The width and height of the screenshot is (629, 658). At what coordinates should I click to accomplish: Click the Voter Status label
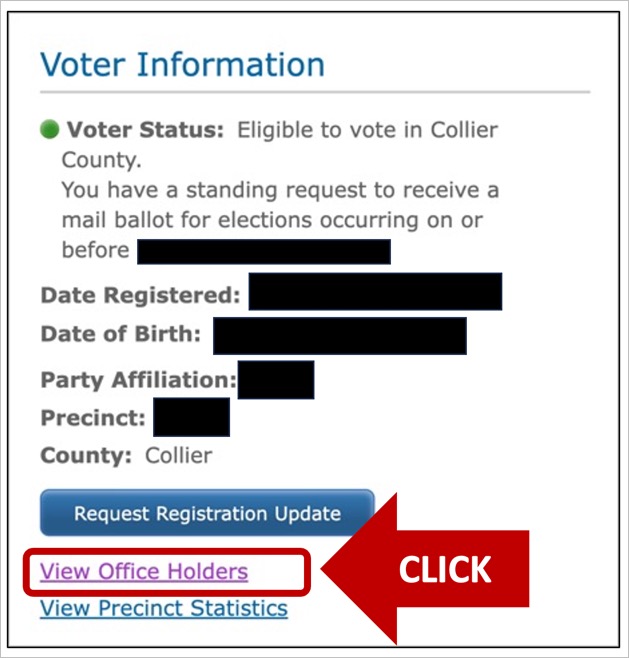pos(146,130)
